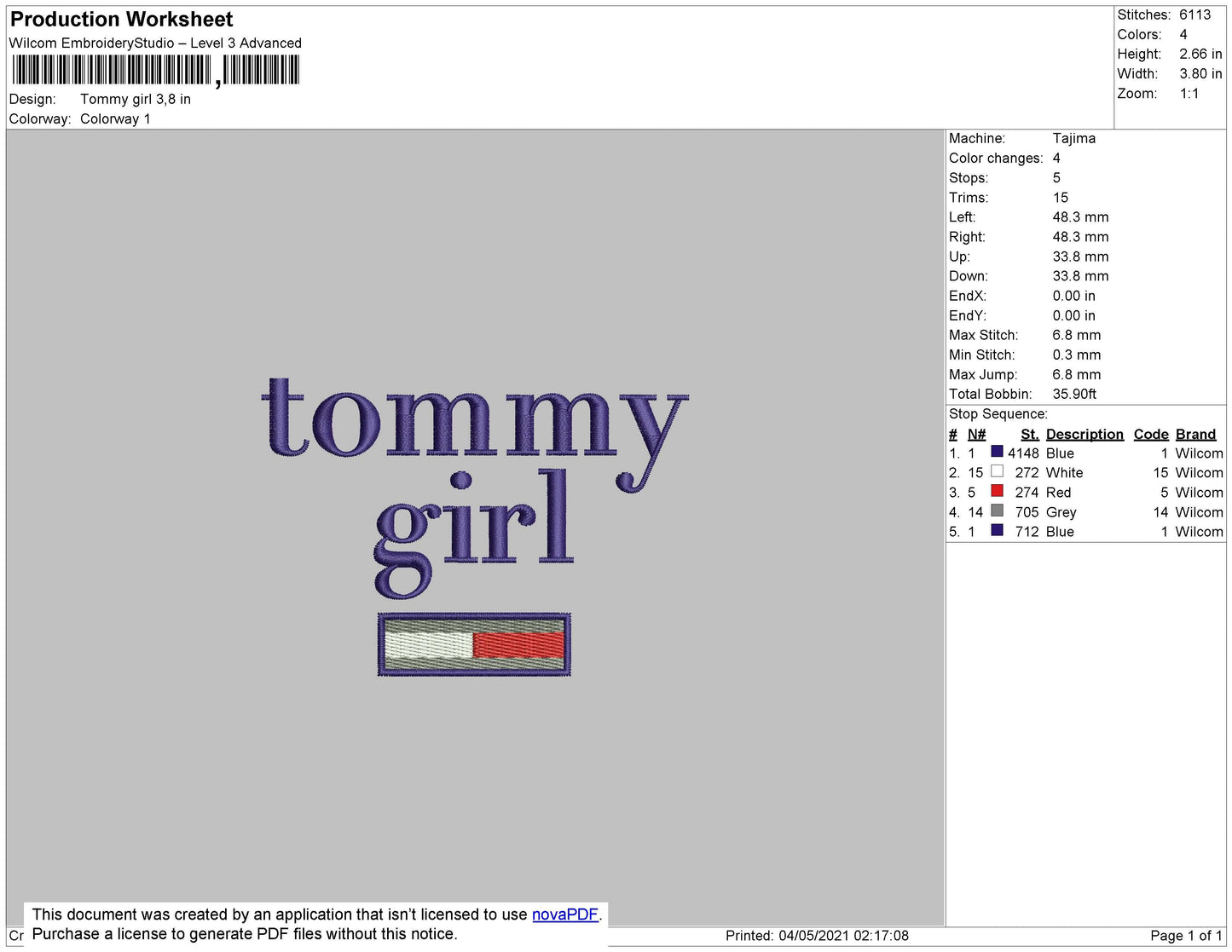
Task: Click the 'Colors:' label in the header
Action: pos(1139,34)
